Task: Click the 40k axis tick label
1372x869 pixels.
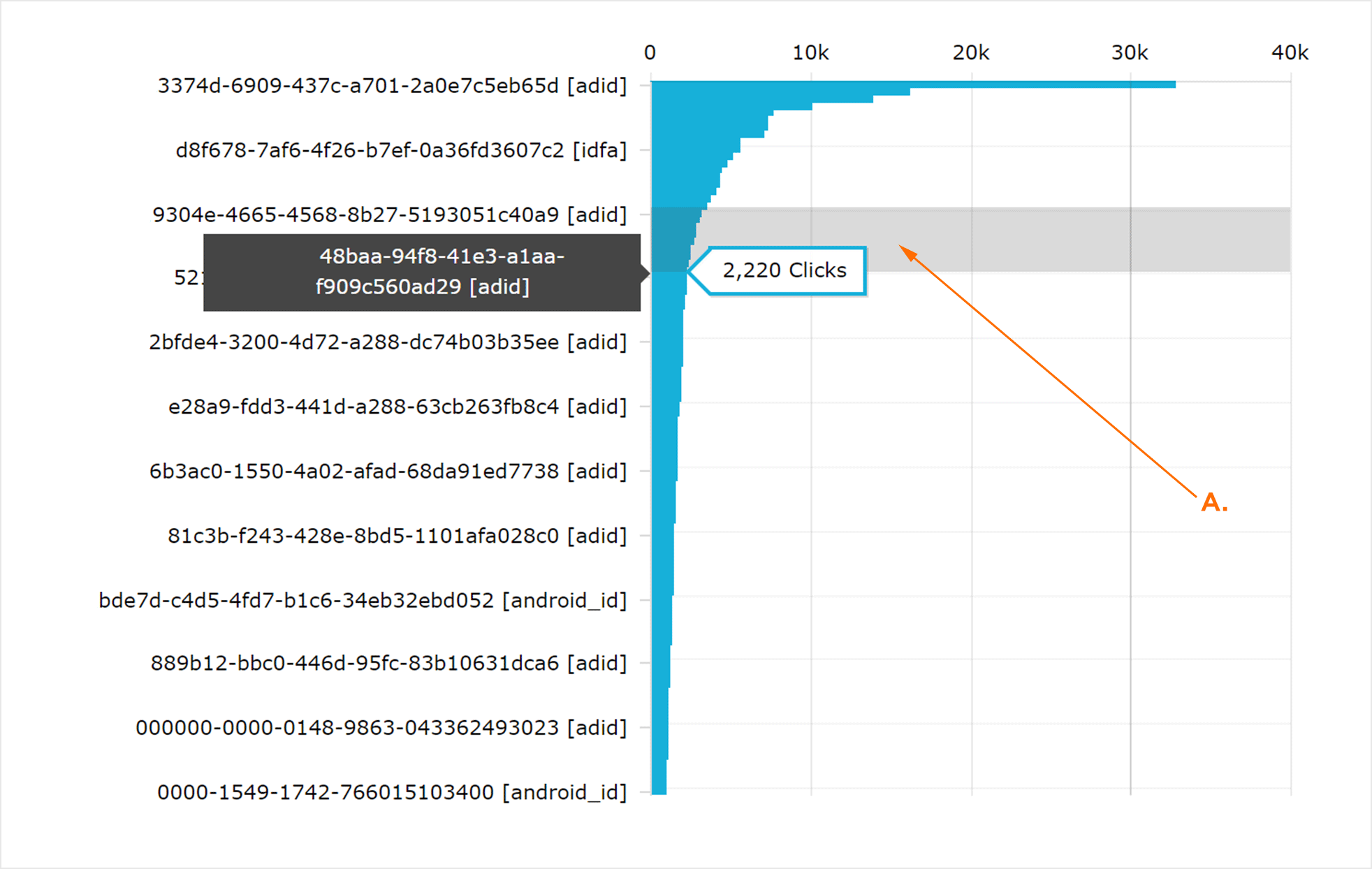Action: [x=1290, y=52]
